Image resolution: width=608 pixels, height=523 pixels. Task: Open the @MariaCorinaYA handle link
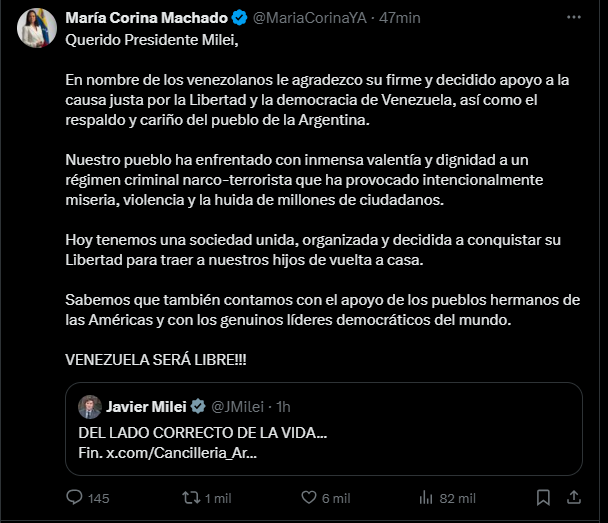(x=311, y=18)
